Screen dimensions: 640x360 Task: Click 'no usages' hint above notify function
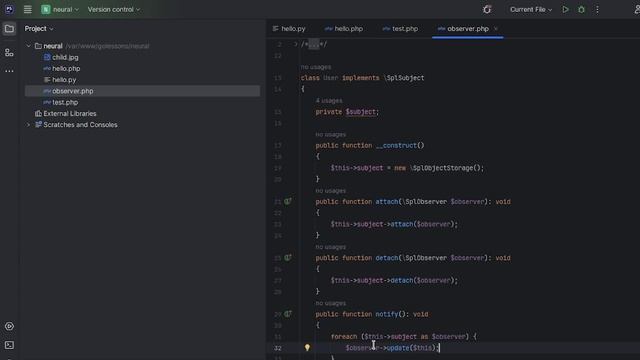tap(331, 303)
